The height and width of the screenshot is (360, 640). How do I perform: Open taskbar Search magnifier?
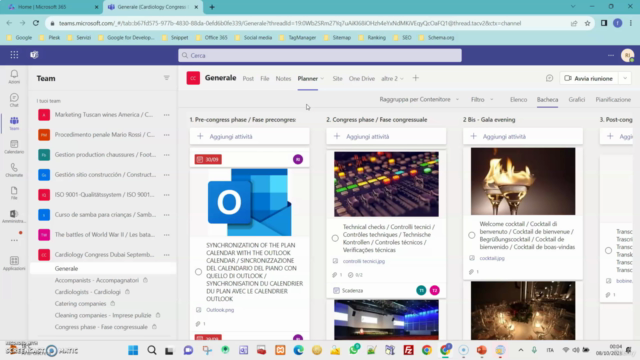point(152,350)
